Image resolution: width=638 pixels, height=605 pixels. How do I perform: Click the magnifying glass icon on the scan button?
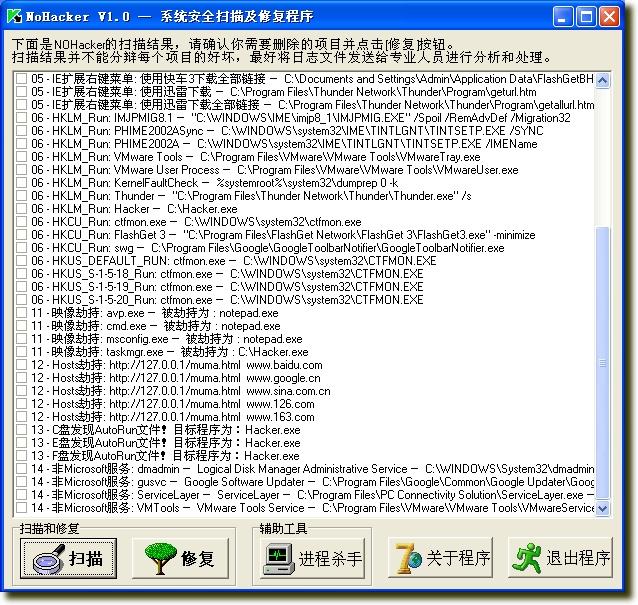[x=49, y=560]
